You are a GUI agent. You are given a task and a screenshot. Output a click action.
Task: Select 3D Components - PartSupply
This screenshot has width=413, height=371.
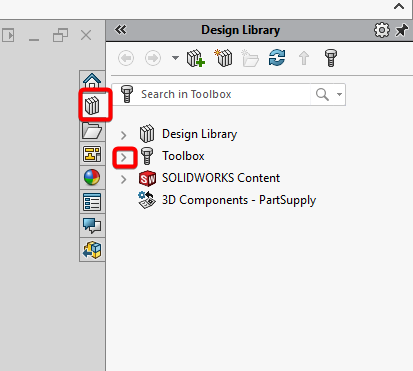click(239, 200)
